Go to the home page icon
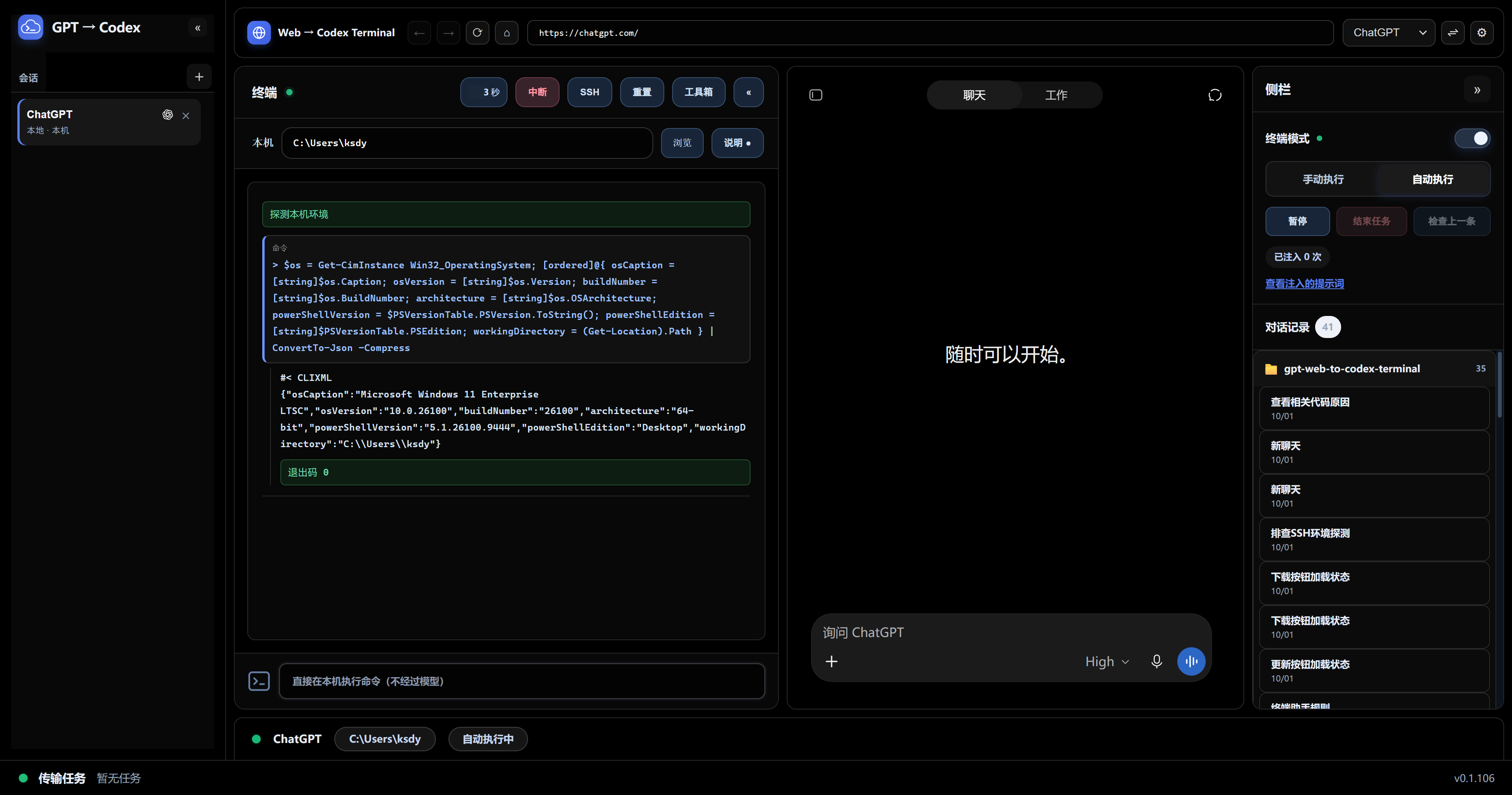Image resolution: width=1512 pixels, height=795 pixels. tap(507, 33)
